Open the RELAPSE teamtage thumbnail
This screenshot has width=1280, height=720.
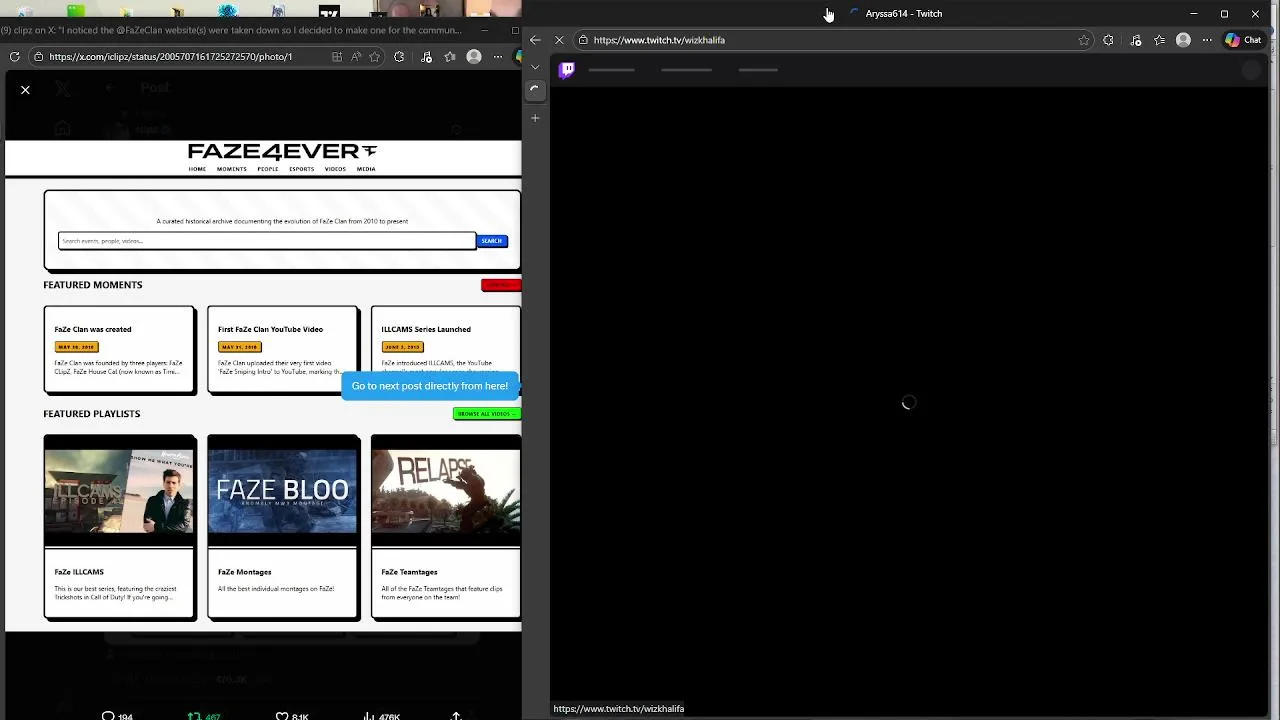point(446,491)
